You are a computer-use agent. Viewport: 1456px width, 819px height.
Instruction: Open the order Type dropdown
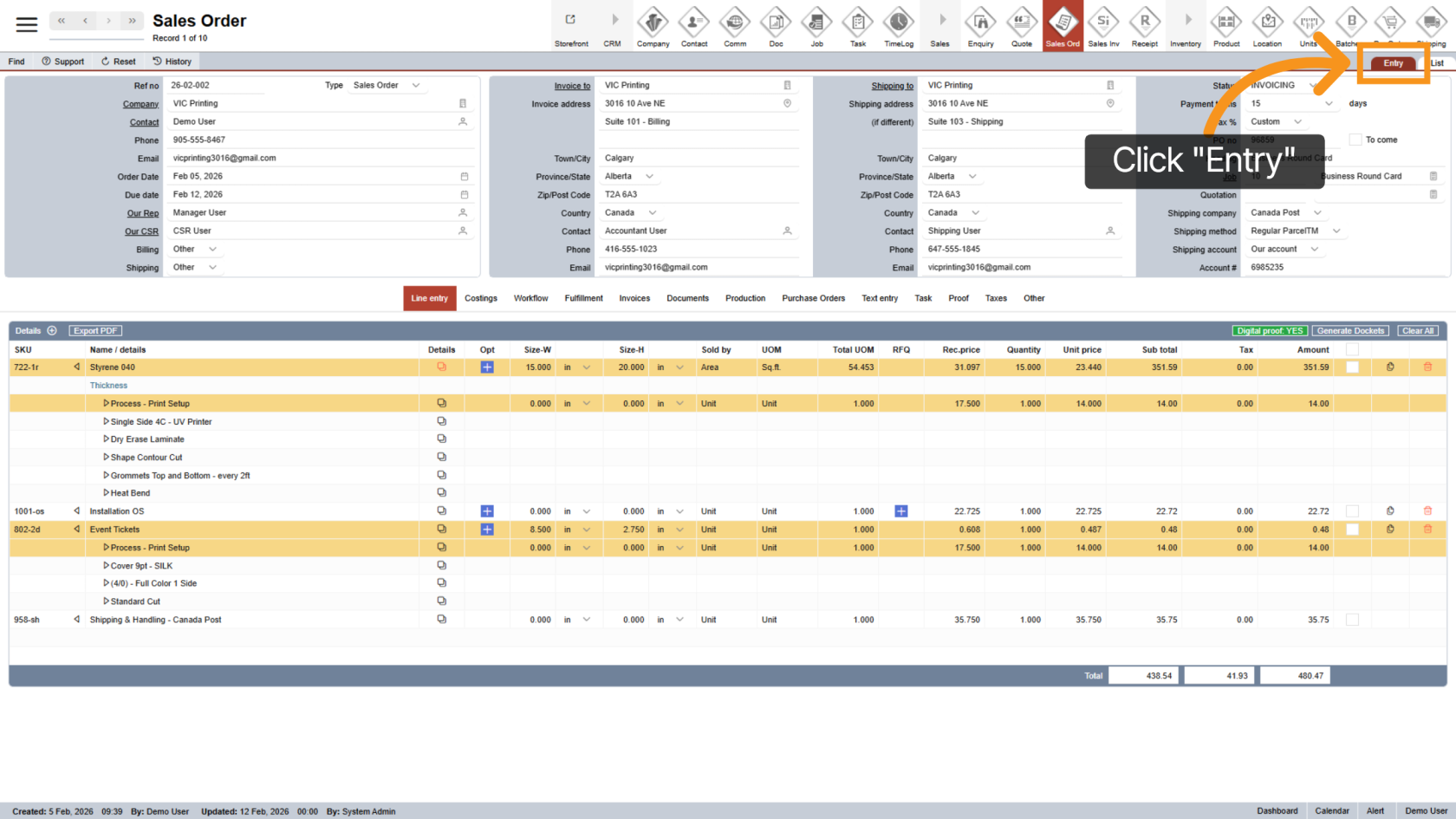pos(387,85)
